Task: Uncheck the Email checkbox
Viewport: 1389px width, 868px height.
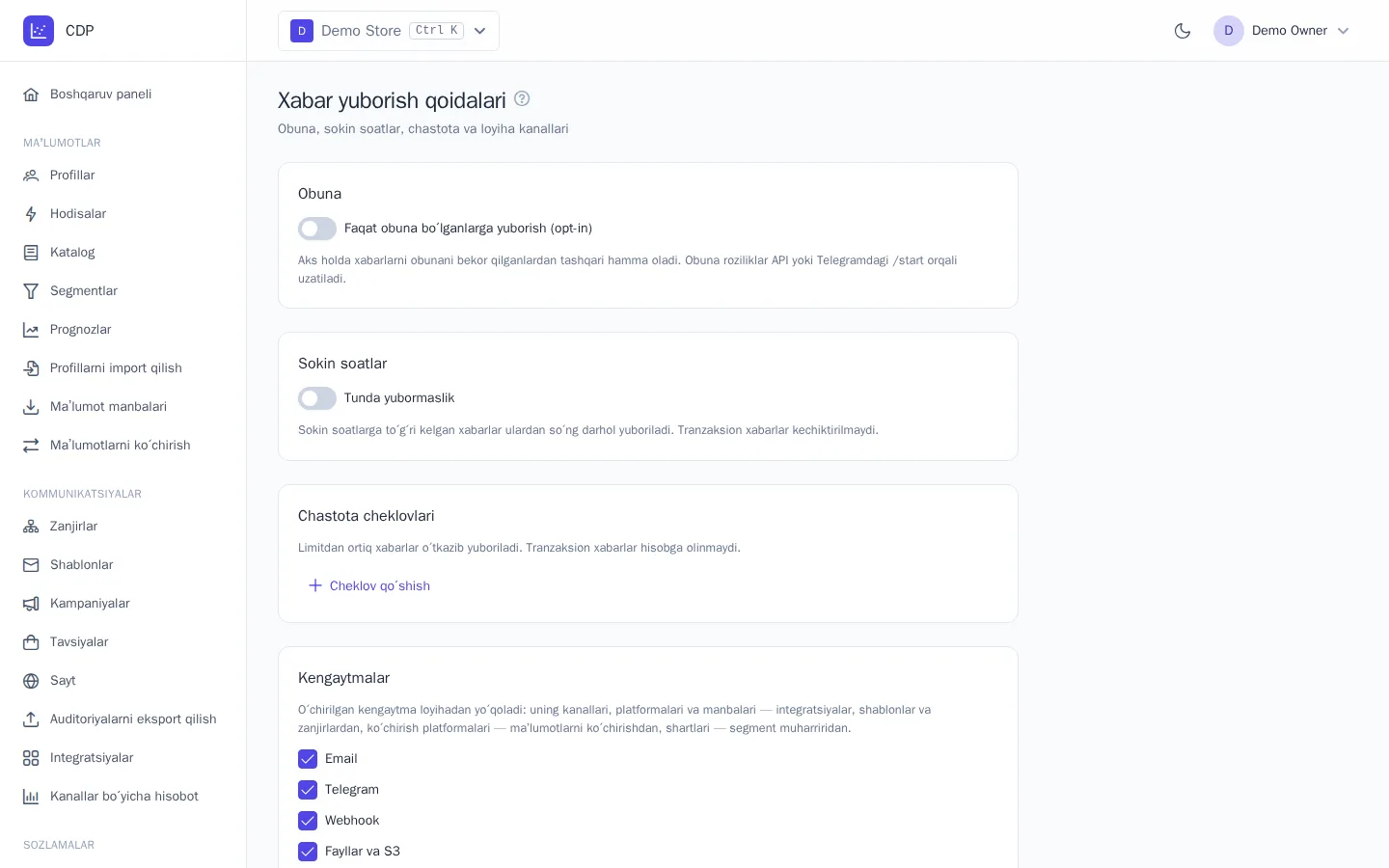Action: pyautogui.click(x=308, y=759)
